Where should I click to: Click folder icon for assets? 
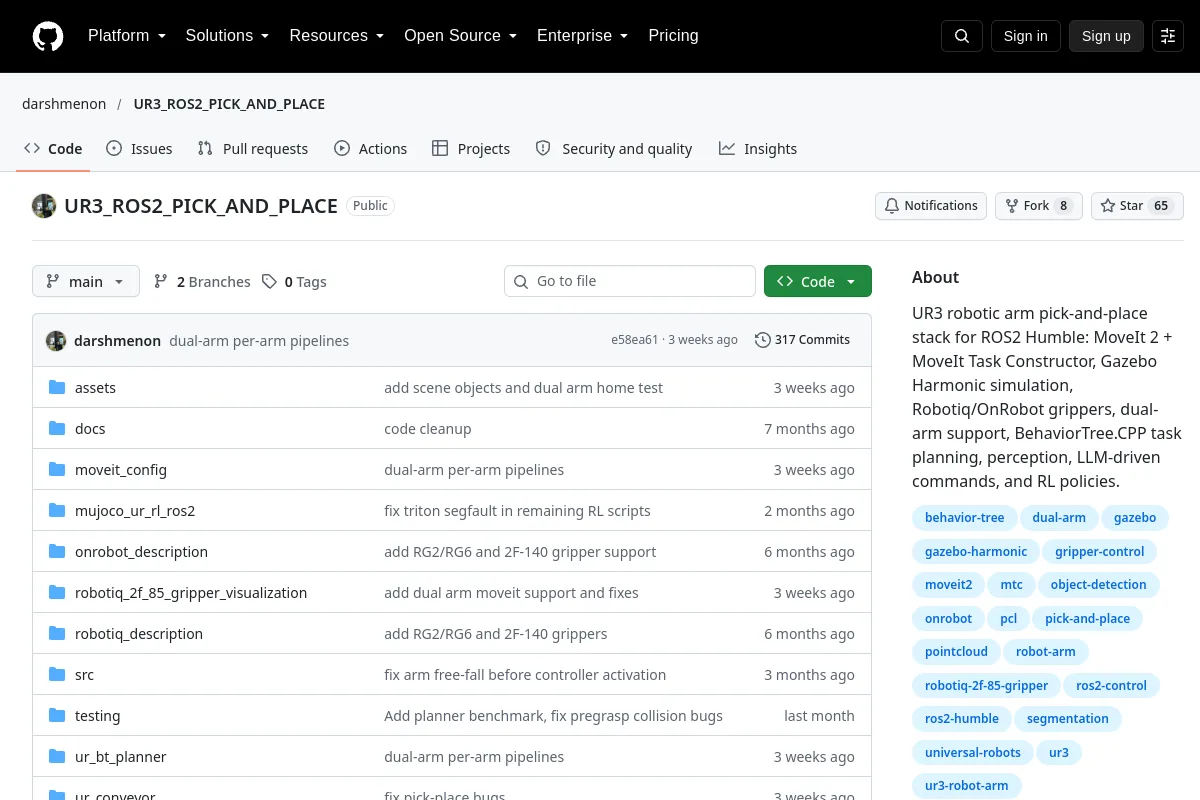point(57,388)
